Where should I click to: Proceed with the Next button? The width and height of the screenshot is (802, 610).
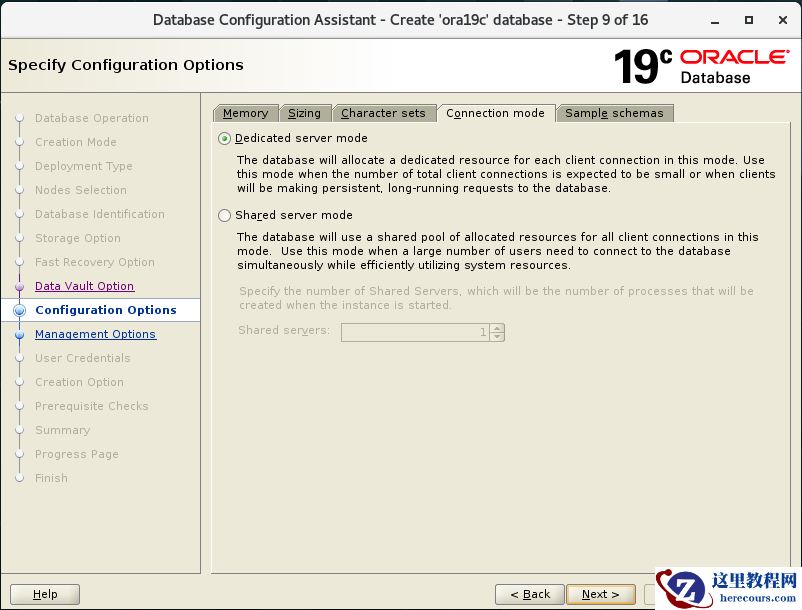point(600,594)
